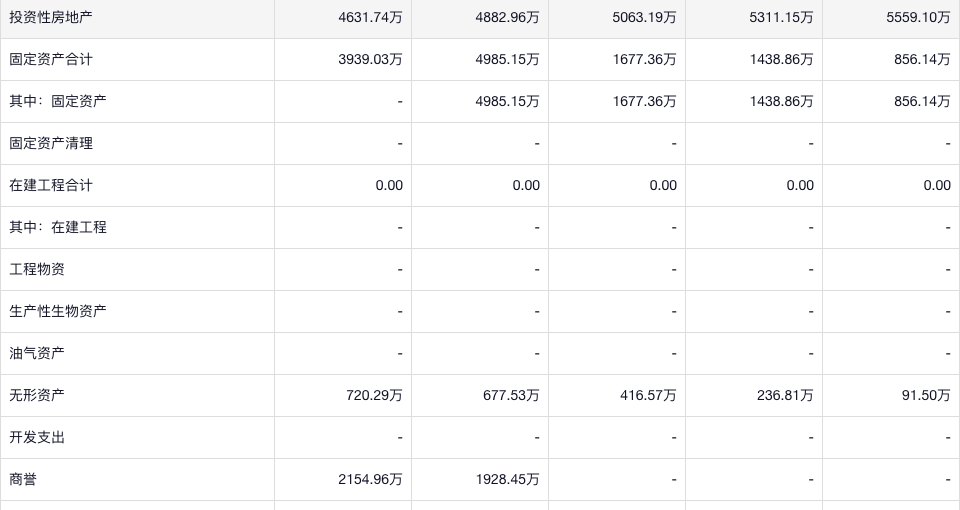The width and height of the screenshot is (960, 510).
Task: Select the 1928.45万 cell in 商誉 row
Action: tap(507, 479)
